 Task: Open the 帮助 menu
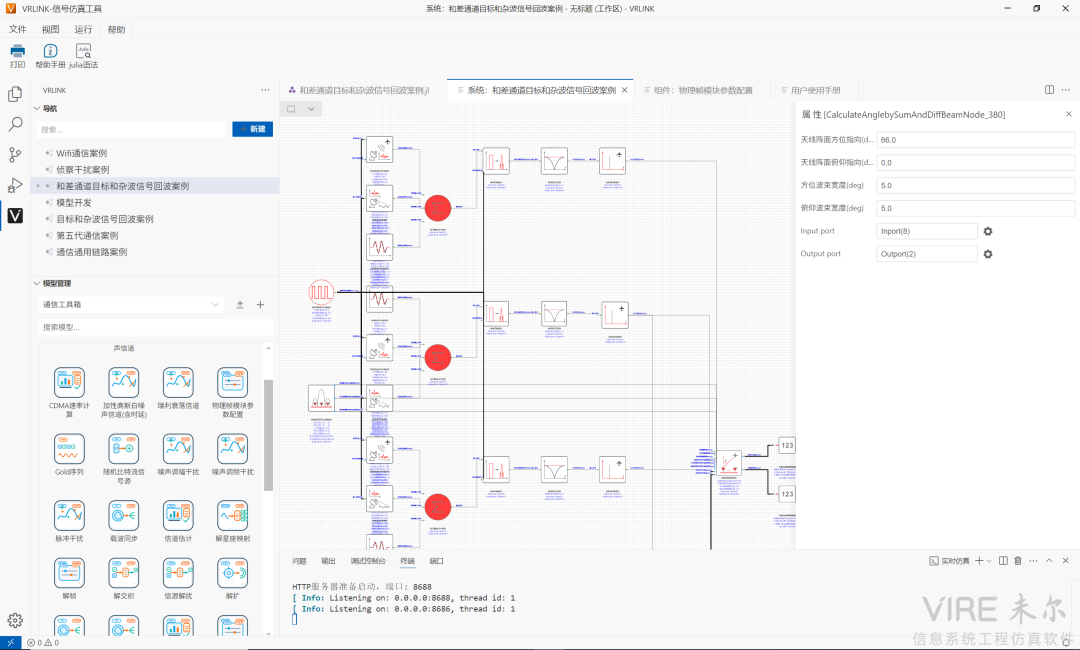pos(116,29)
